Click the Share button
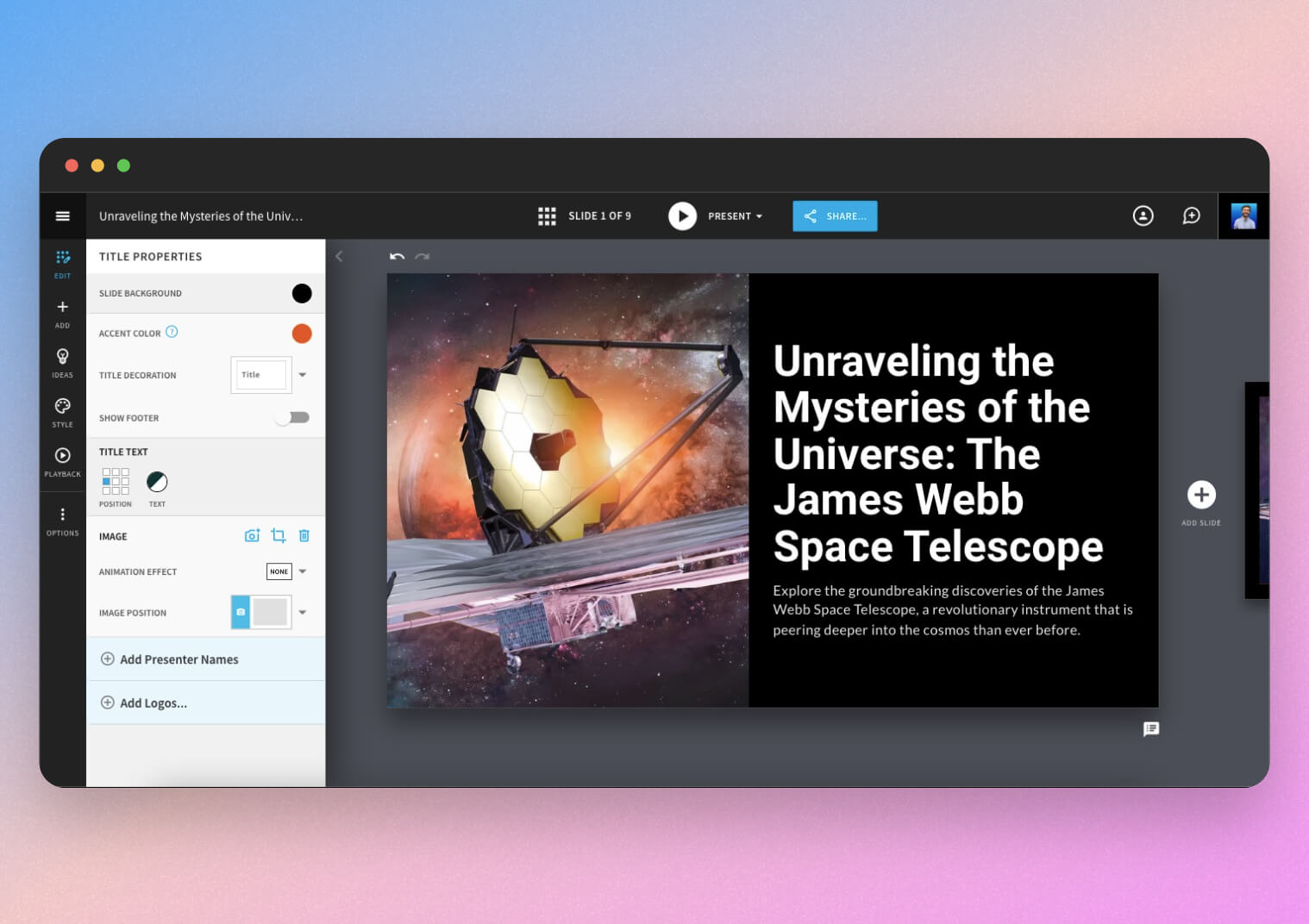The width and height of the screenshot is (1309, 924). (834, 215)
